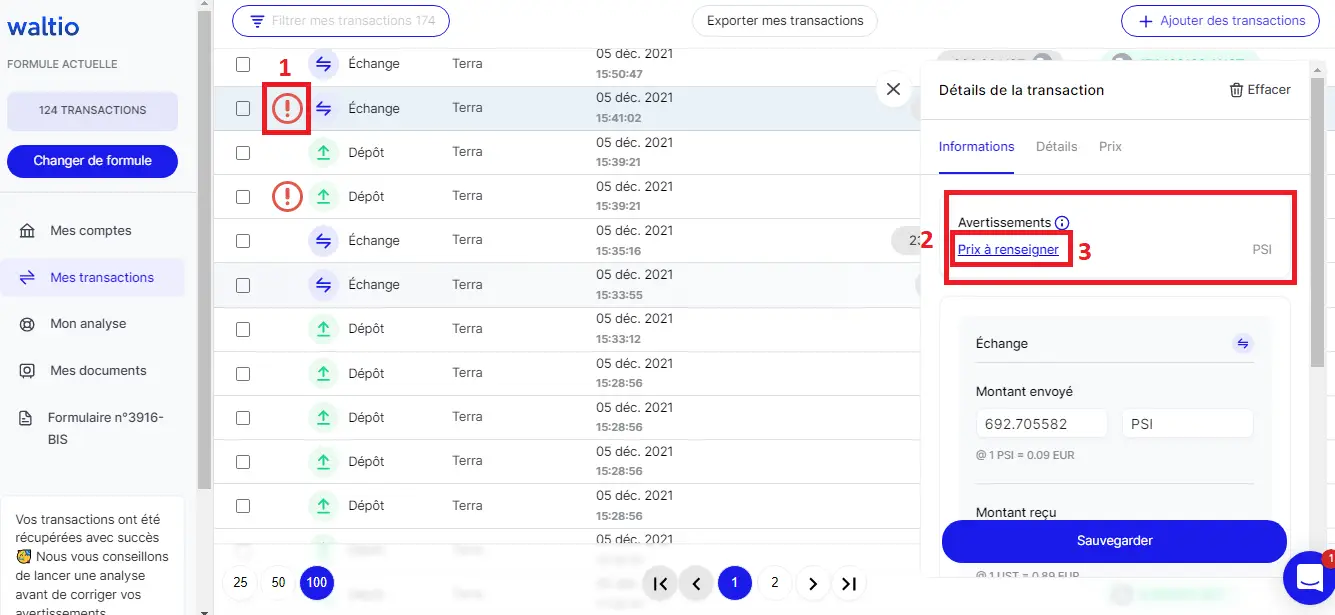The width and height of the screenshot is (1335, 615).
Task: Click the info icon next to Avertissements
Action: click(1062, 223)
